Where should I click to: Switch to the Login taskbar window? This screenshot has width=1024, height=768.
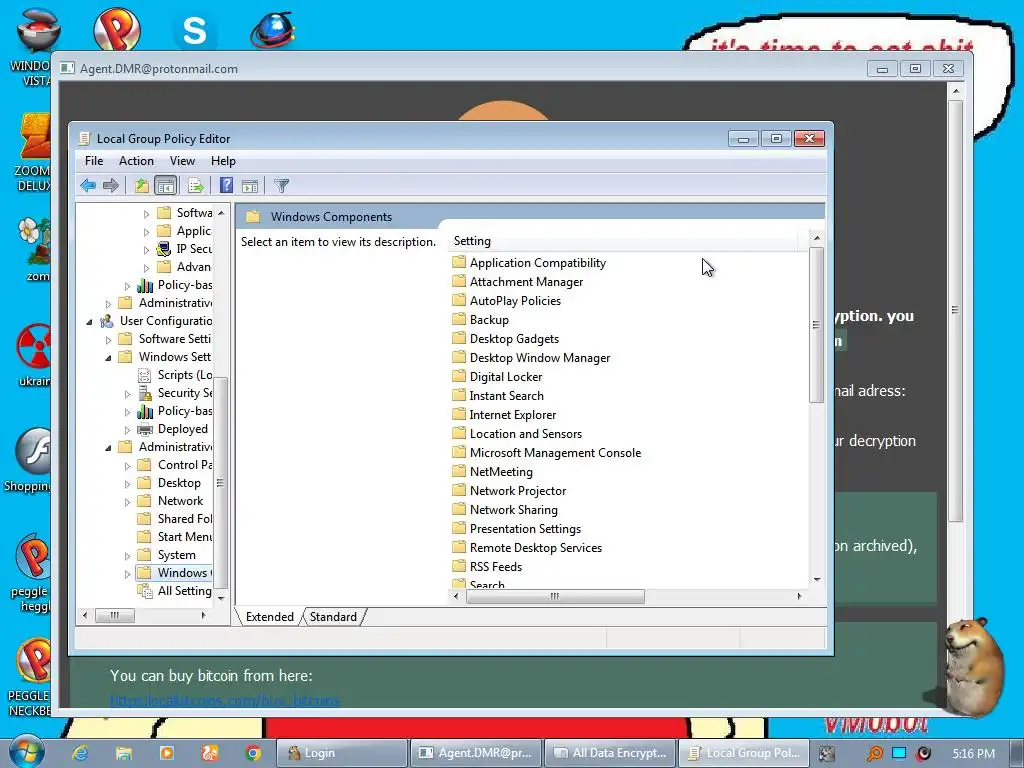pyautogui.click(x=342, y=753)
